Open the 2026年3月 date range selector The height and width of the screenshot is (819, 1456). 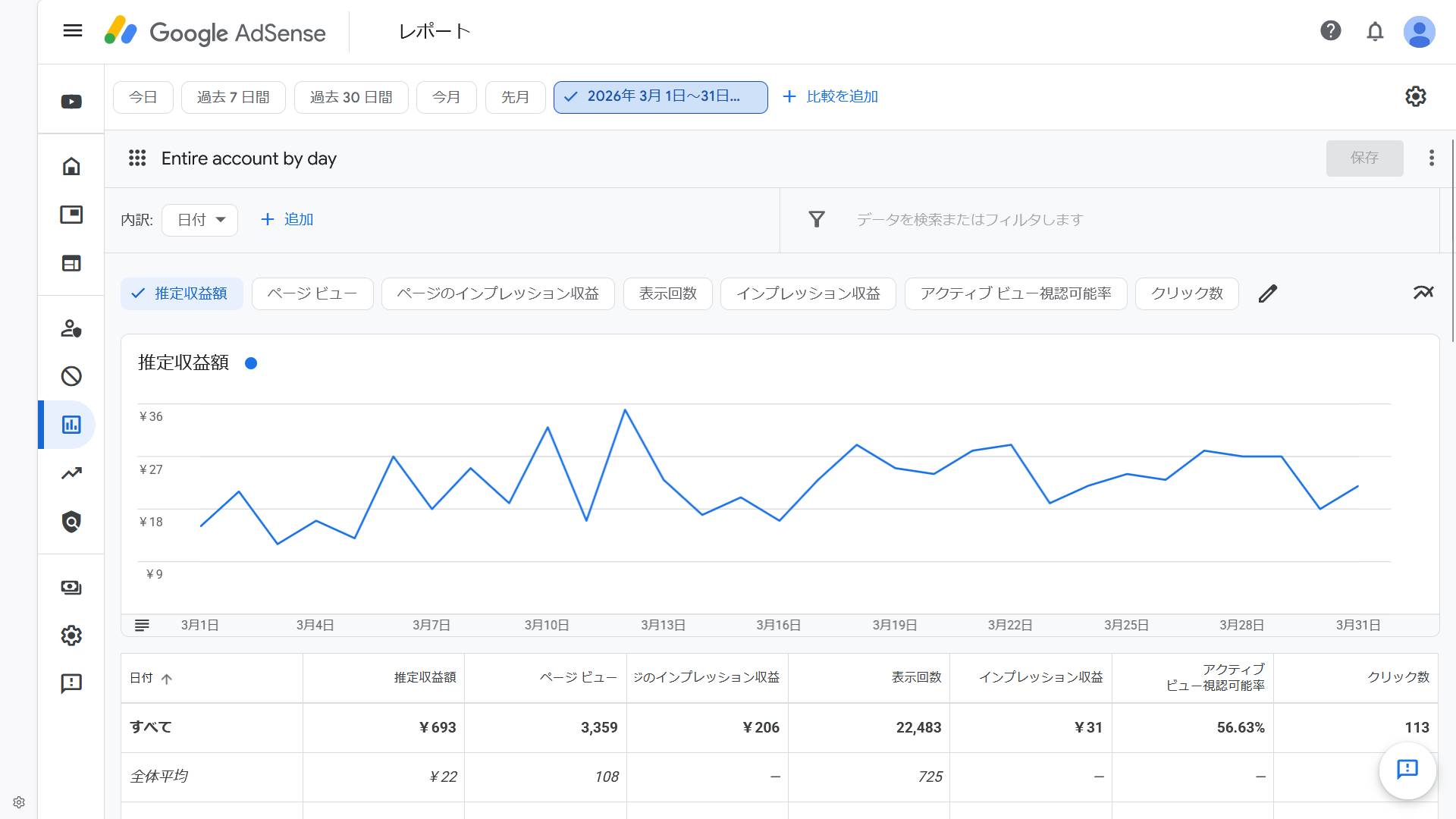(x=660, y=97)
